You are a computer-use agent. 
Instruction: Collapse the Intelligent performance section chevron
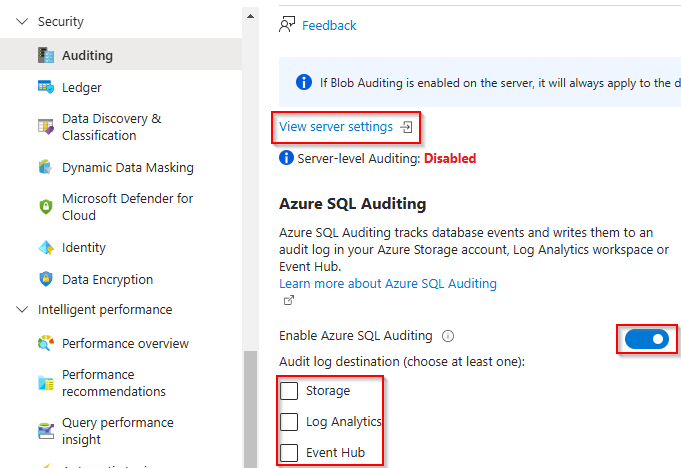22,310
